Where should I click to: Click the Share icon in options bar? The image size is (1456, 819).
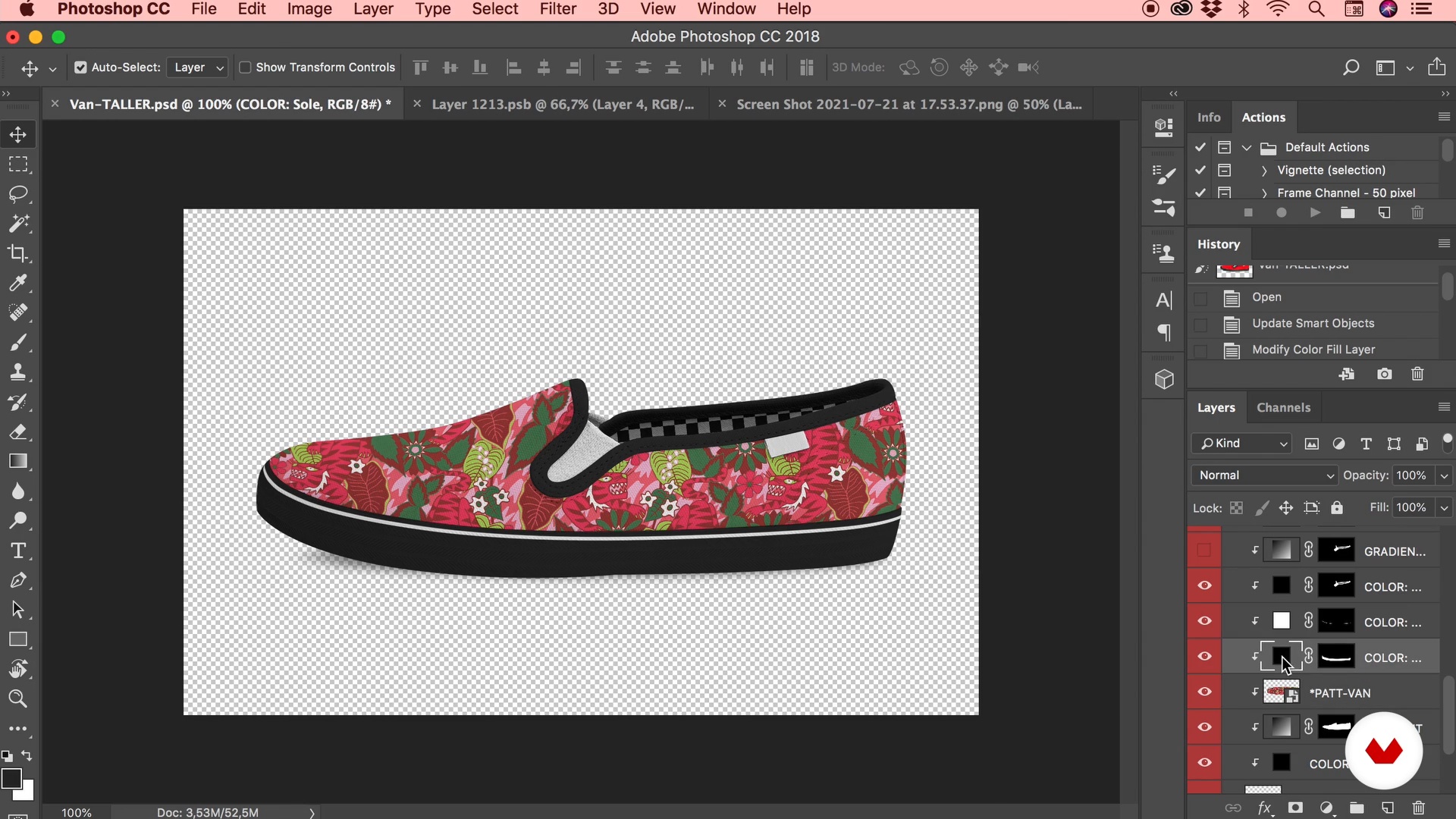[1436, 67]
